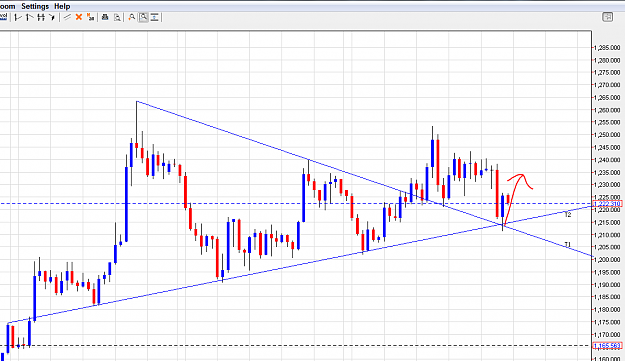Select the parallel vertical lines tool
Screen dimensions: 625x361
pyautogui.click(x=41, y=17)
